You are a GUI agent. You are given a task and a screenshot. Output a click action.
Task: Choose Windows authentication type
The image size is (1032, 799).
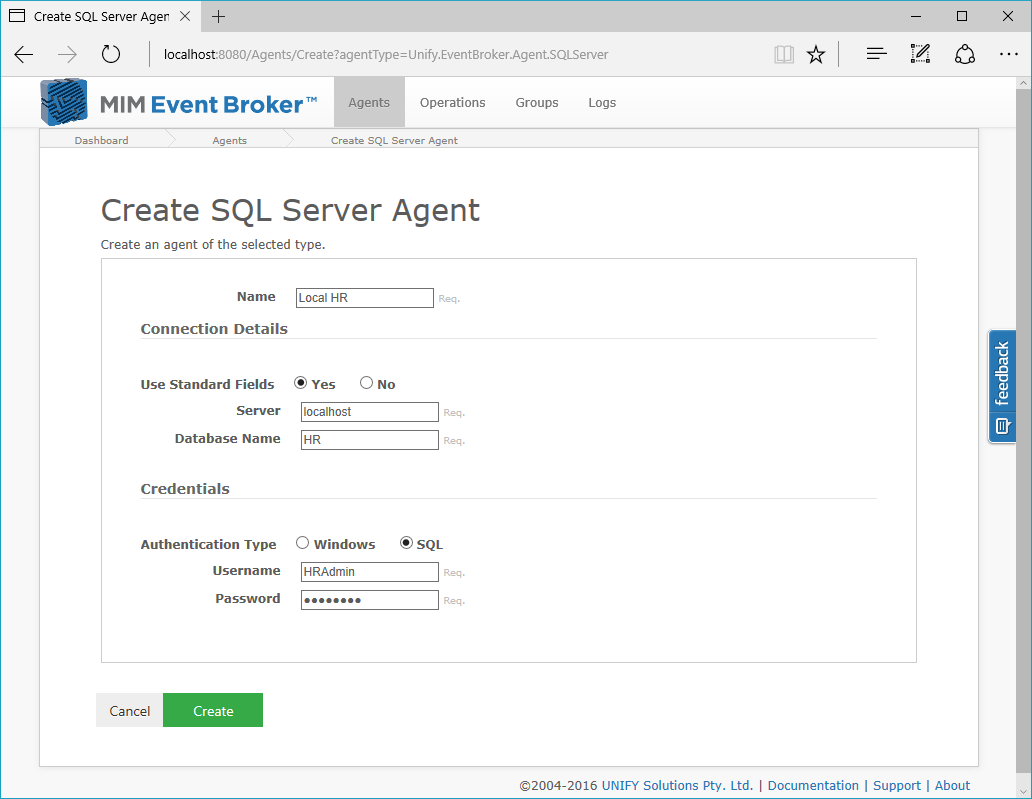pyautogui.click(x=302, y=542)
